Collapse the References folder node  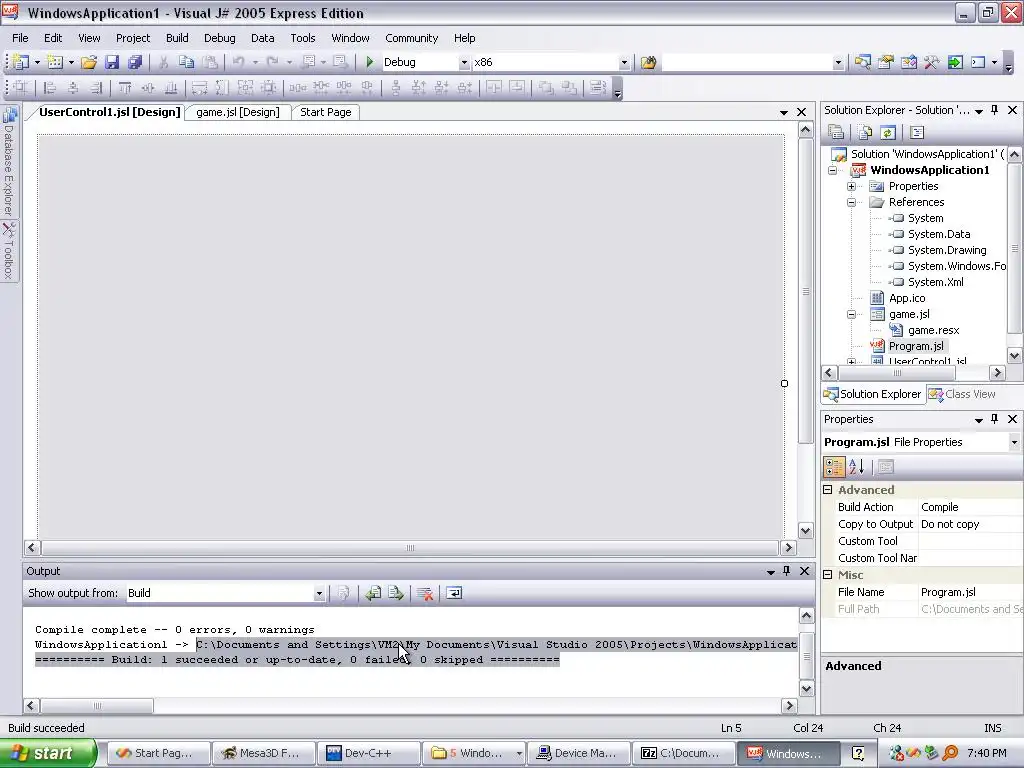(x=852, y=202)
